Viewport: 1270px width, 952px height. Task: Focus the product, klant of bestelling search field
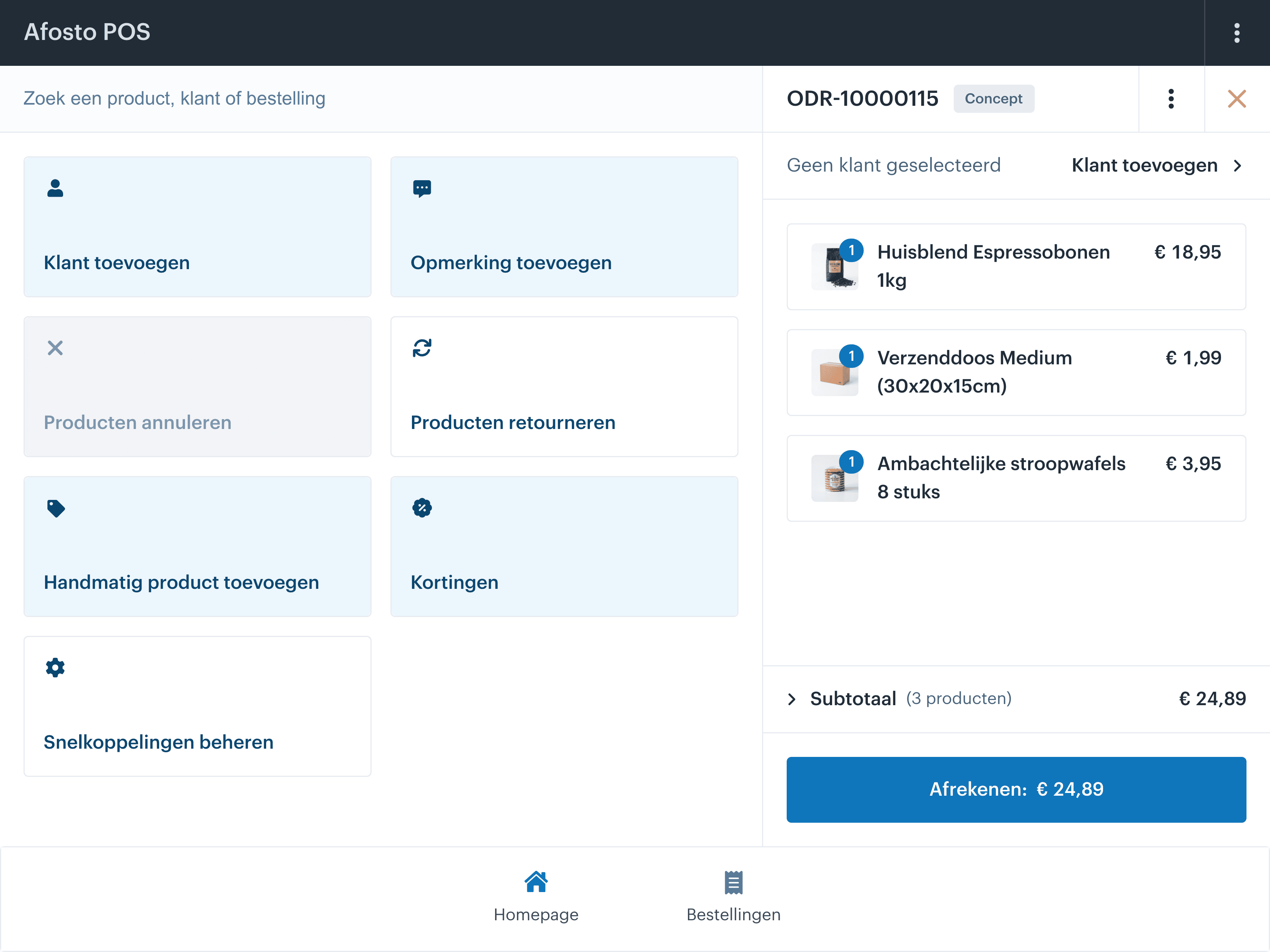381,99
